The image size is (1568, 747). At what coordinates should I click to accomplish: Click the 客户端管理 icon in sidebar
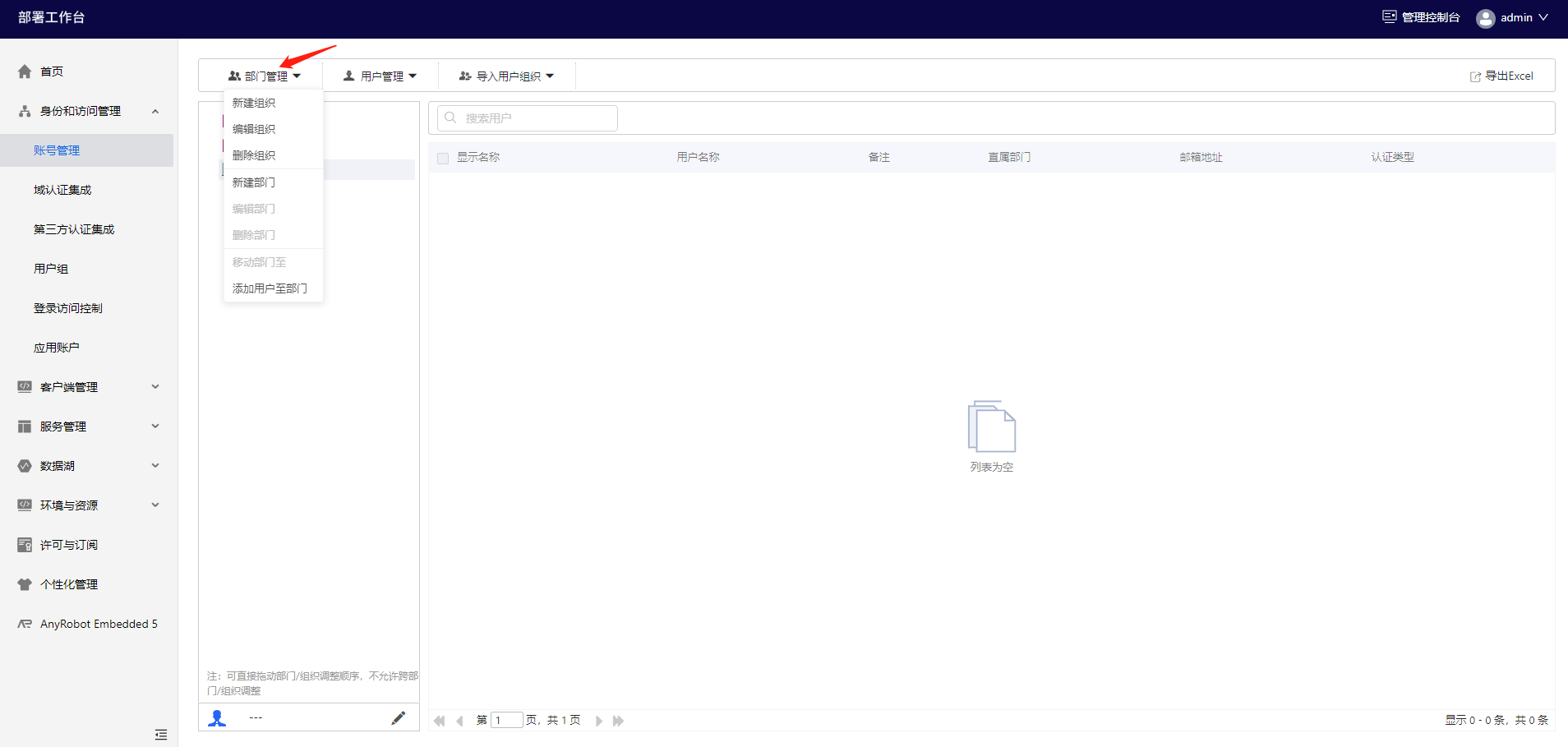coord(25,387)
